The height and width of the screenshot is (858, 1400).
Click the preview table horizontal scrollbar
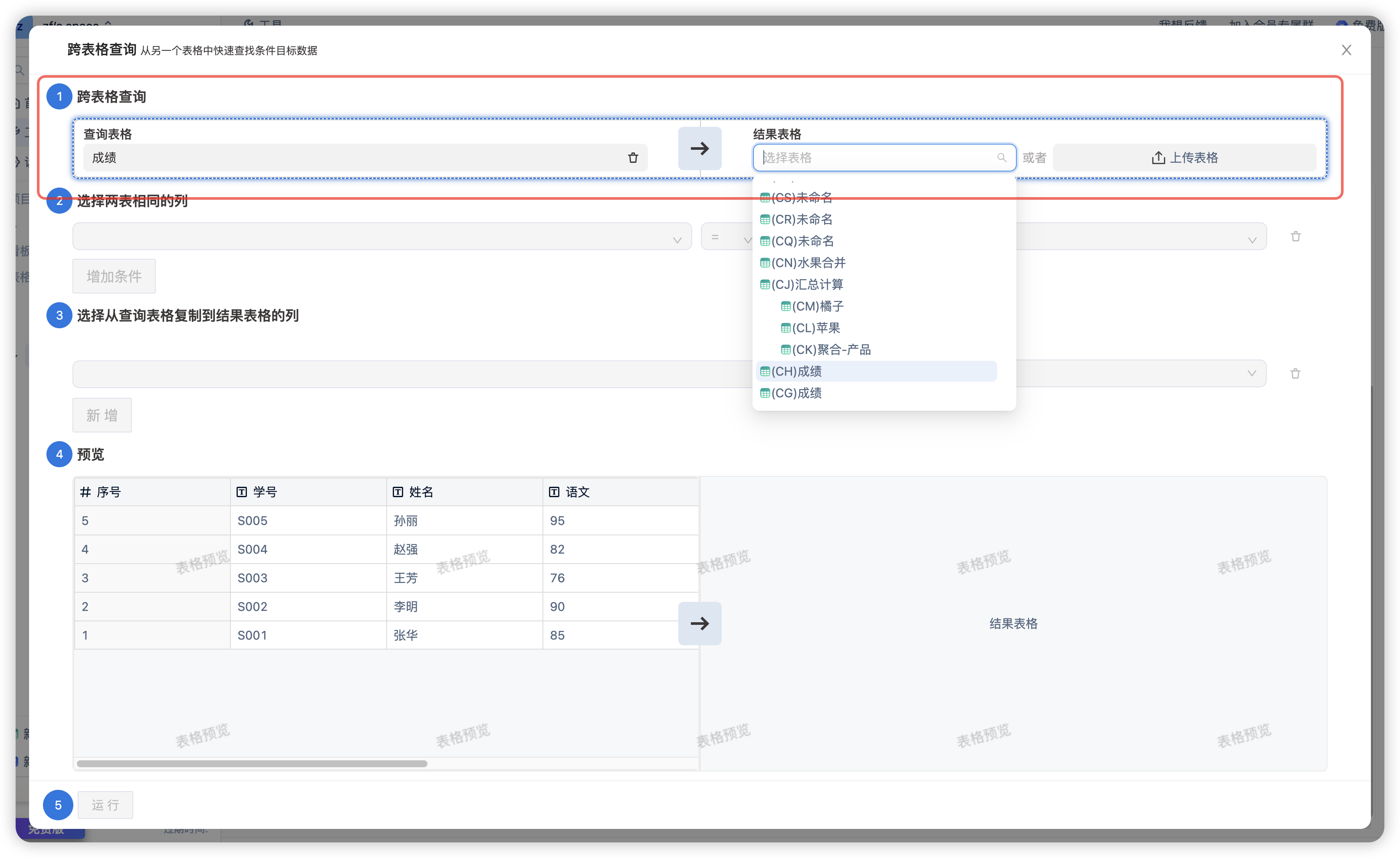click(252, 764)
